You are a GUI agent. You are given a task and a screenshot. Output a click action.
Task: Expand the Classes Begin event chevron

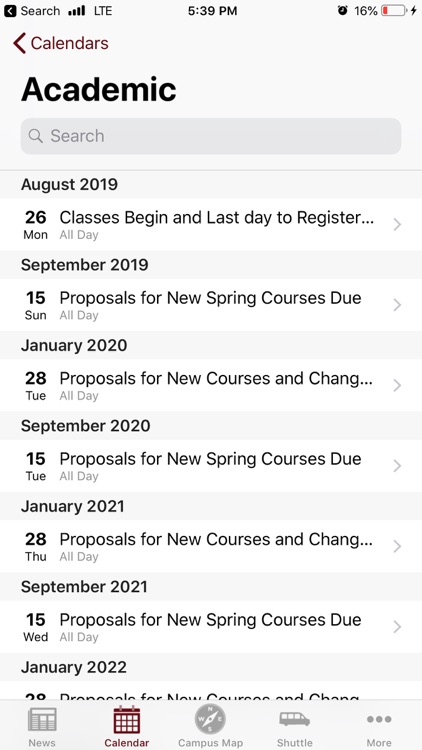coord(397,224)
